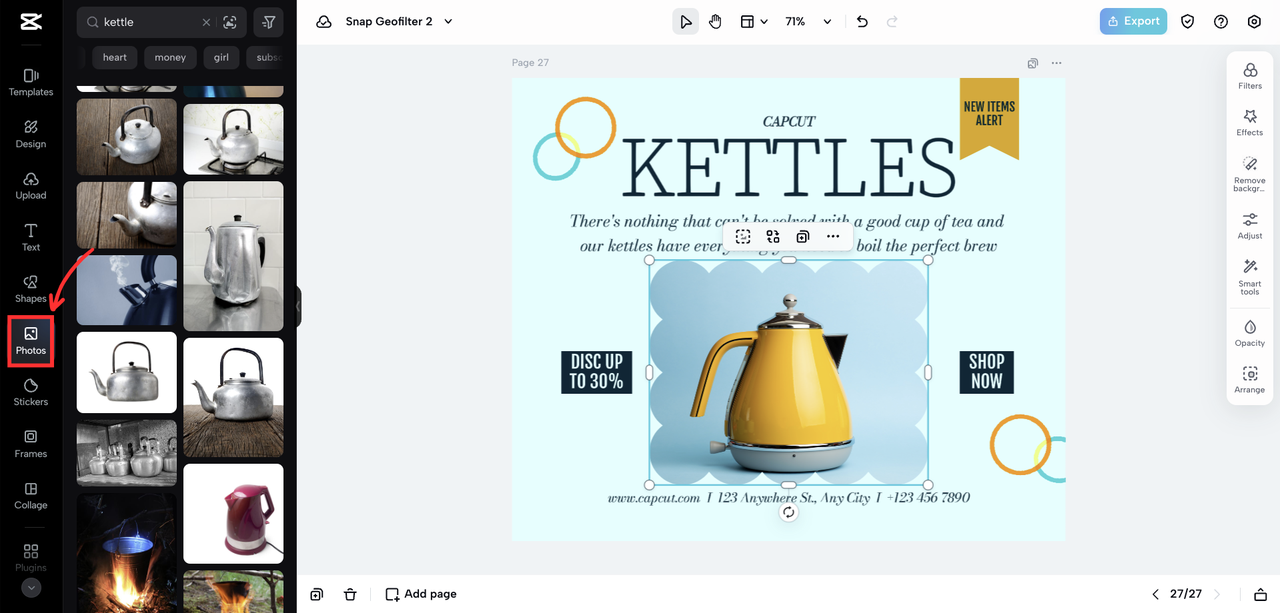
Task: Click Remove background tool
Action: (1250, 174)
